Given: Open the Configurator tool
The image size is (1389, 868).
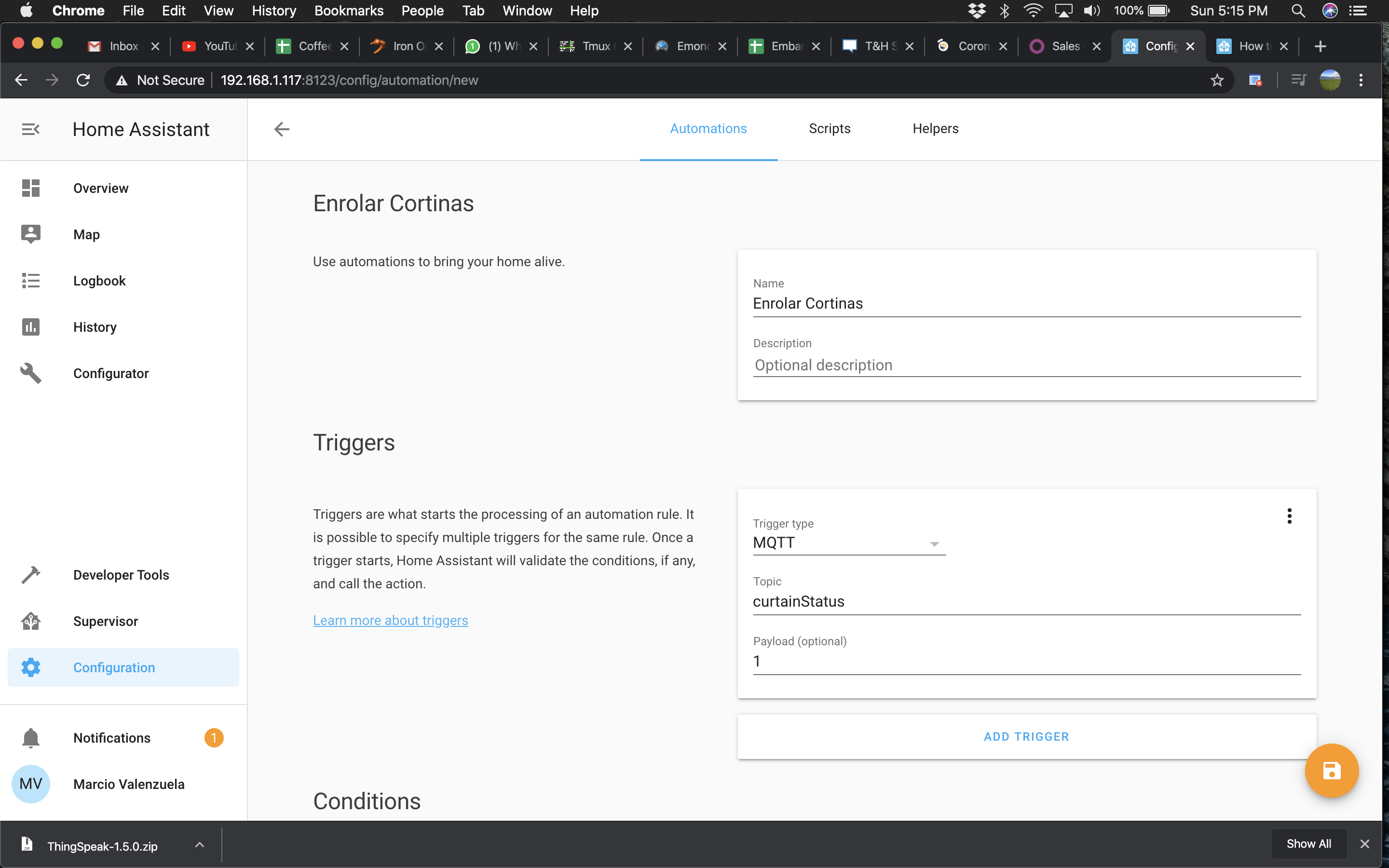Looking at the screenshot, I should click(x=111, y=373).
